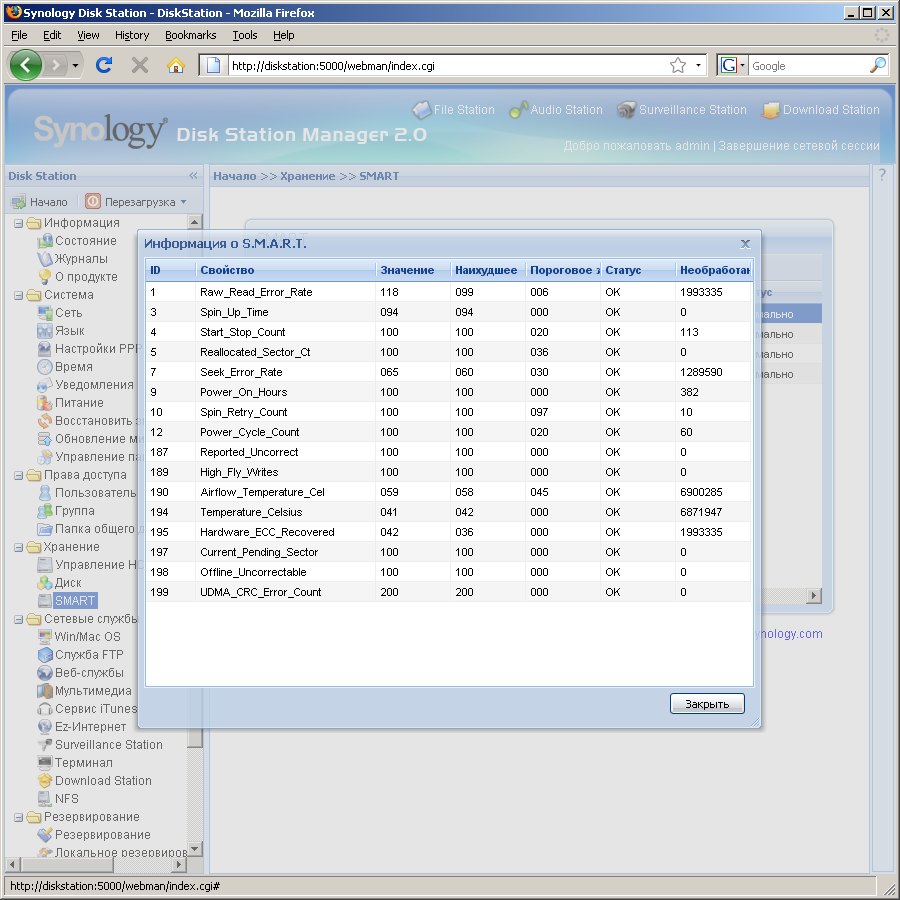This screenshot has height=900, width=900.
Task: Bookmark the page with the star icon
Action: 678,65
